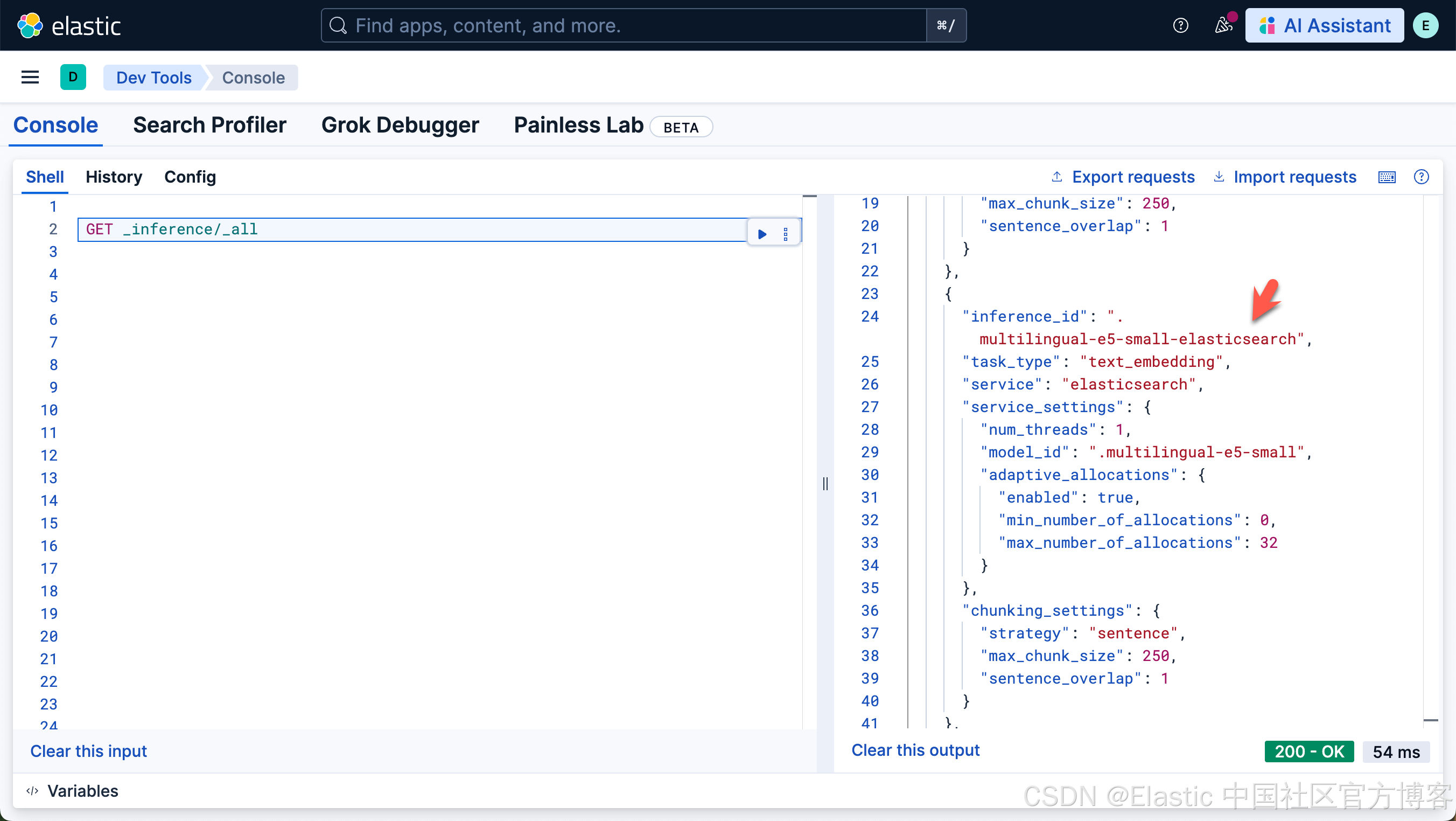Switch to the History tab
This screenshot has height=821, width=1456.
pyautogui.click(x=114, y=177)
